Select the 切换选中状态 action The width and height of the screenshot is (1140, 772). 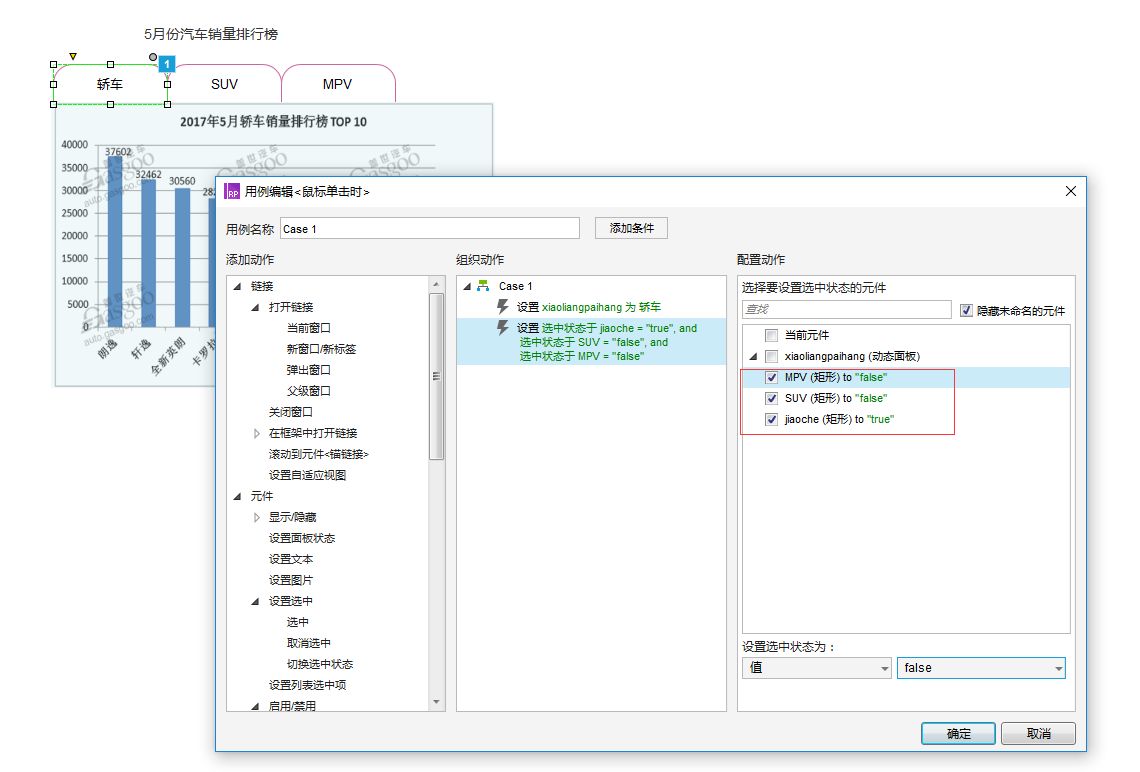[320, 664]
